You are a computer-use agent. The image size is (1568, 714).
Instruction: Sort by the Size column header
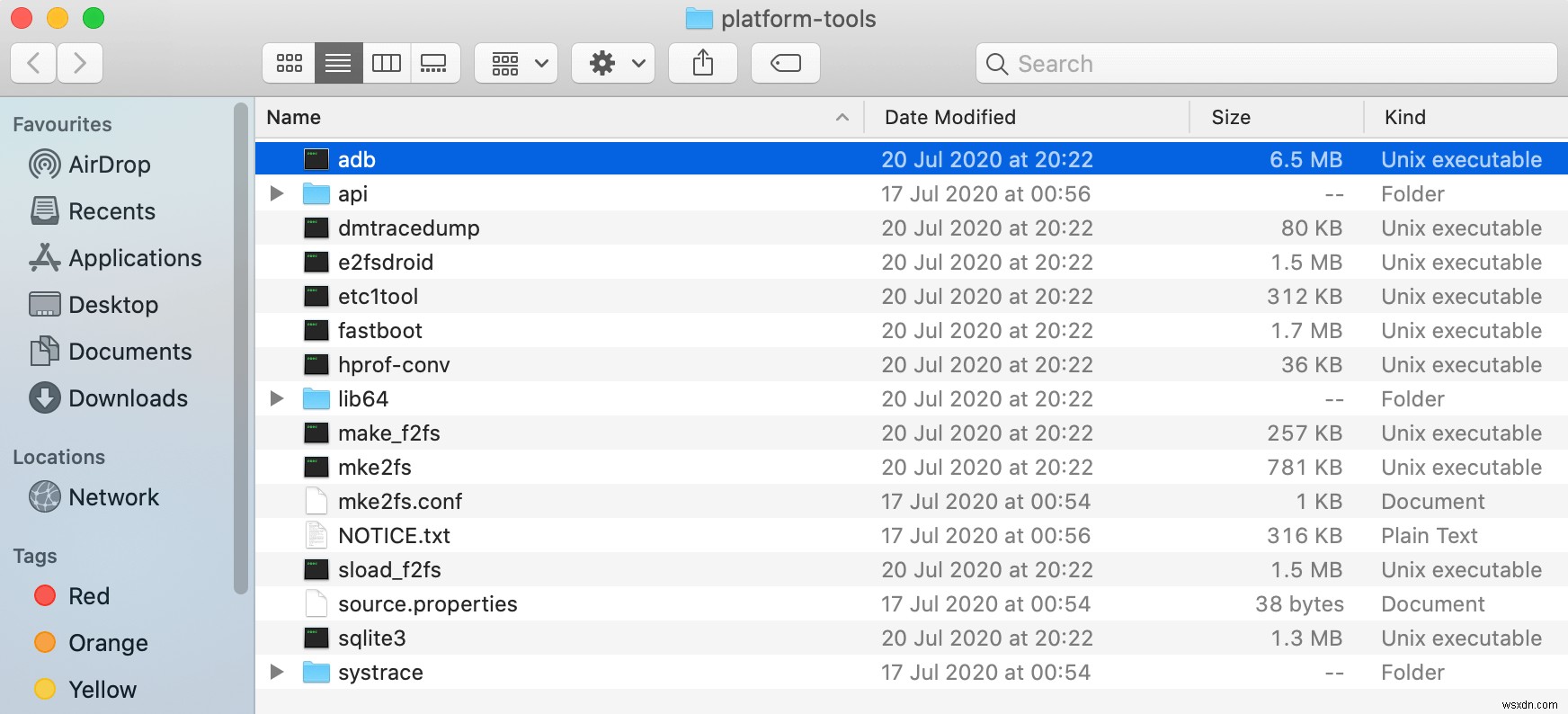(1231, 117)
